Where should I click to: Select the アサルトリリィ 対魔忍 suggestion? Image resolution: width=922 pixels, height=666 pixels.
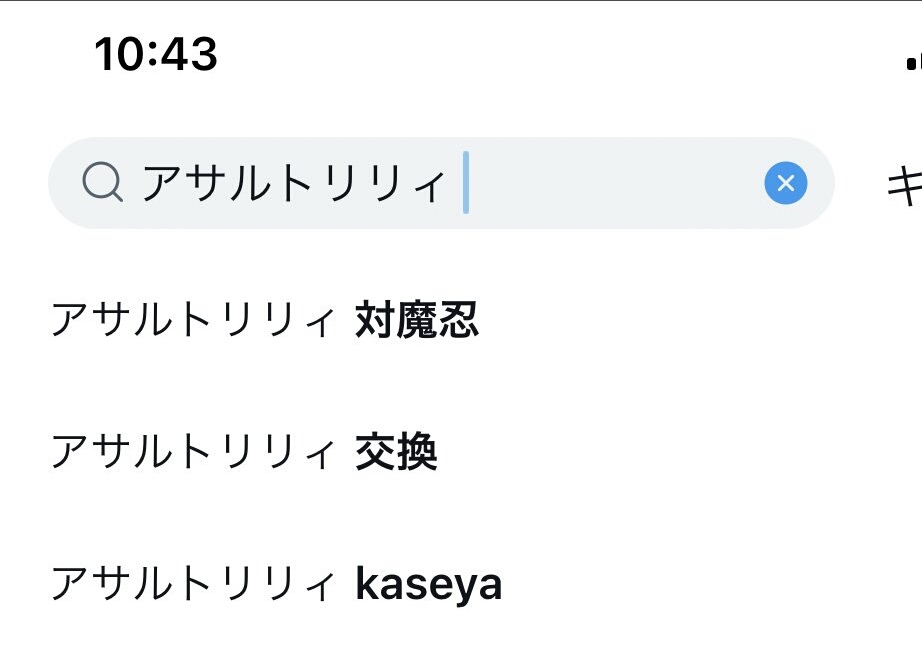pyautogui.click(x=265, y=320)
